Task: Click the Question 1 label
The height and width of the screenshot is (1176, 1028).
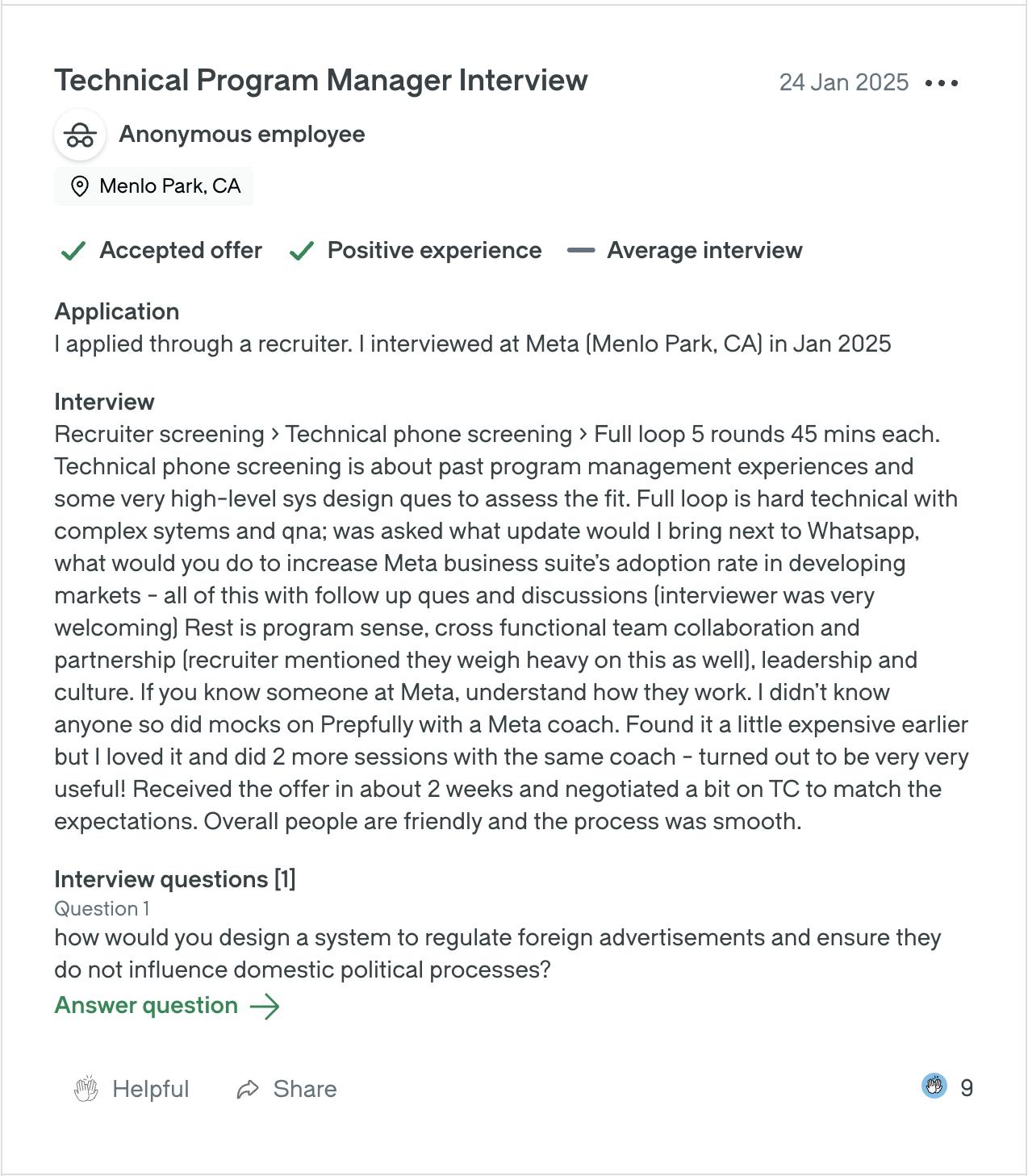Action: 102,909
